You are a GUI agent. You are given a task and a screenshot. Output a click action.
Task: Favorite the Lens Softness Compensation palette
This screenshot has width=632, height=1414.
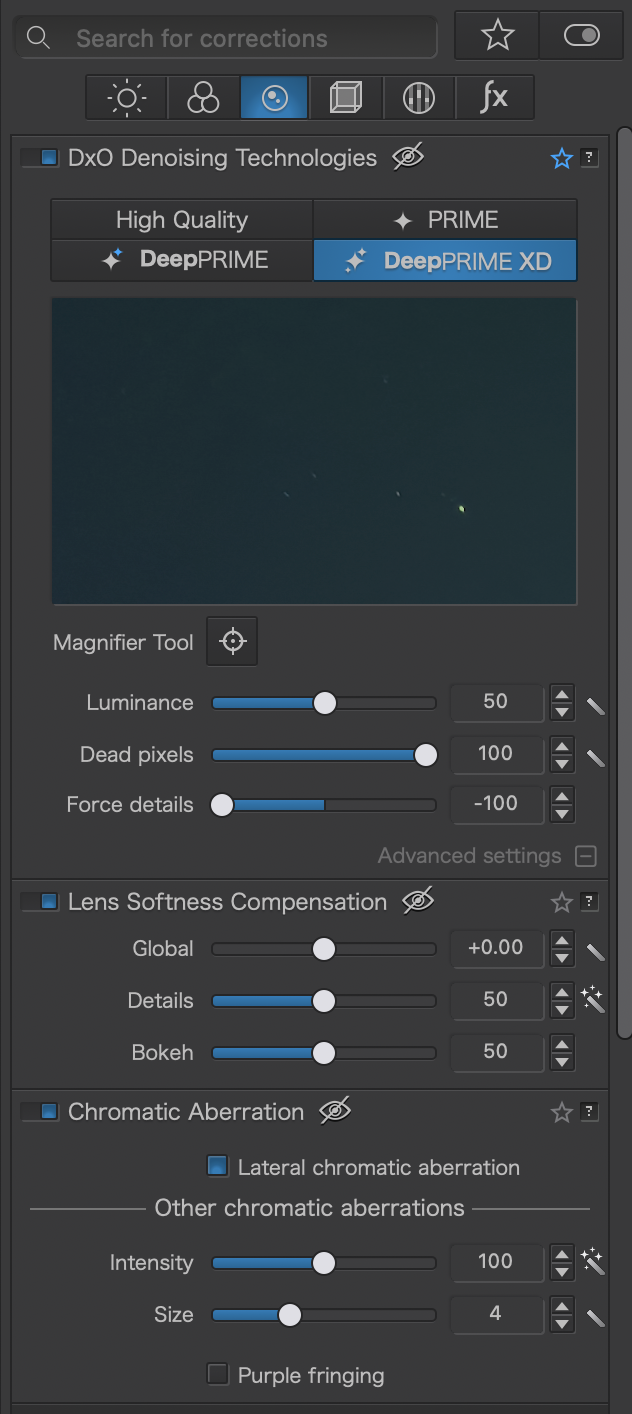pyautogui.click(x=562, y=902)
